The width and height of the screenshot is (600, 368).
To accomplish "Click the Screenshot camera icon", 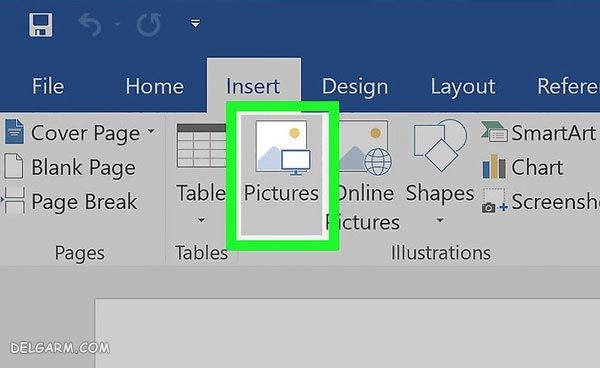I will (494, 201).
